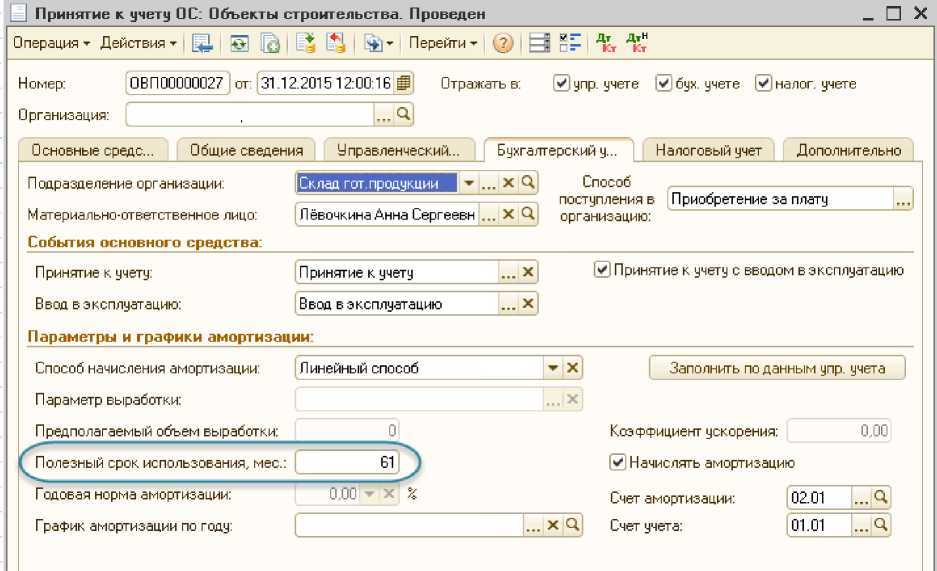The image size is (937, 571).
Task: Open the Действия menu
Action: click(x=139, y=43)
